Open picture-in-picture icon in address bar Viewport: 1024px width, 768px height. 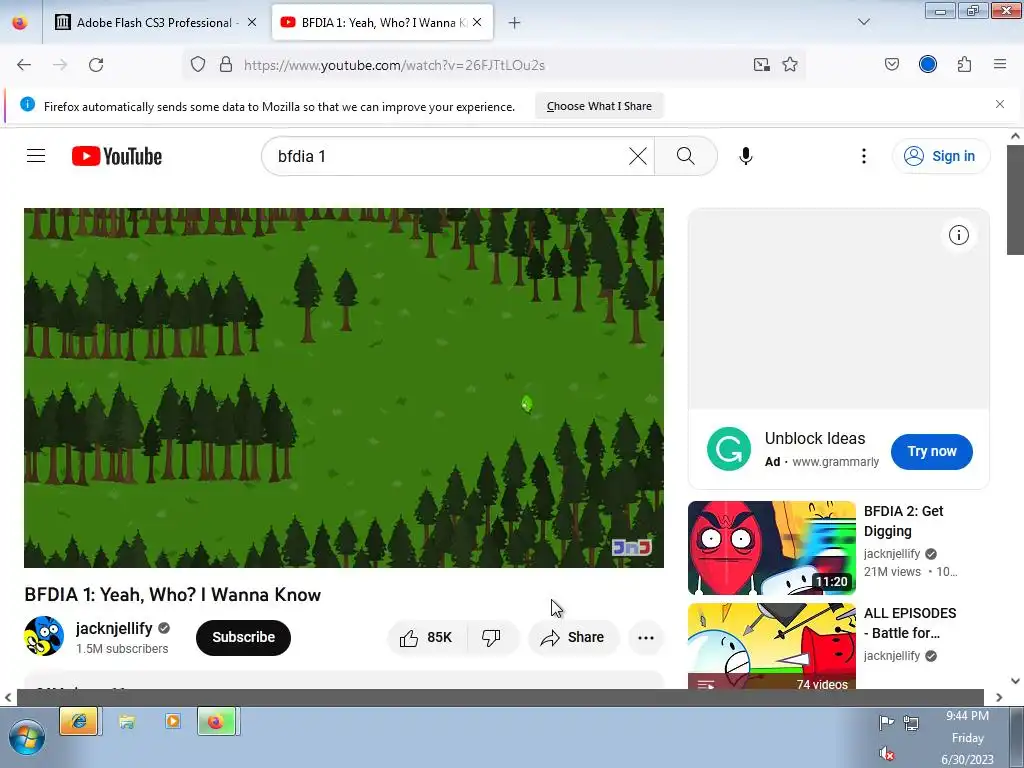(x=761, y=65)
